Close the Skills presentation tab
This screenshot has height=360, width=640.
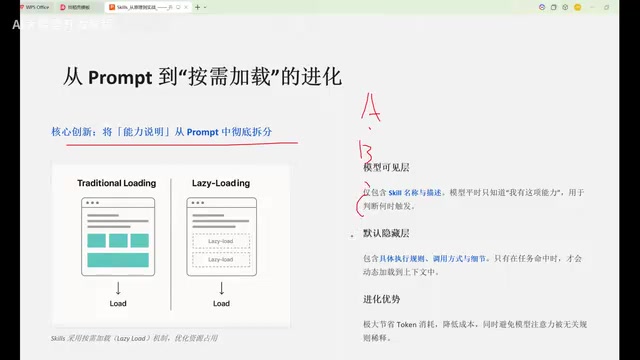[x=186, y=7]
